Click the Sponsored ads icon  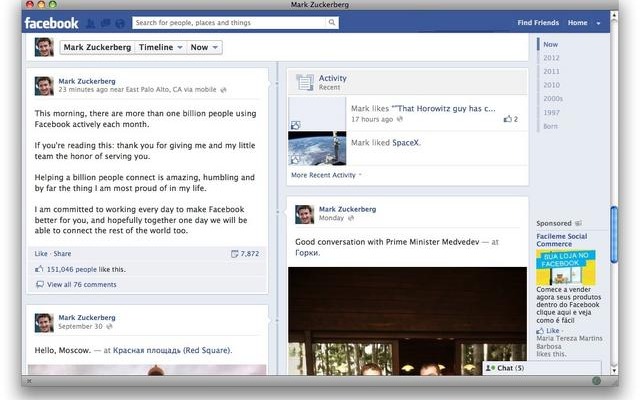point(578,223)
